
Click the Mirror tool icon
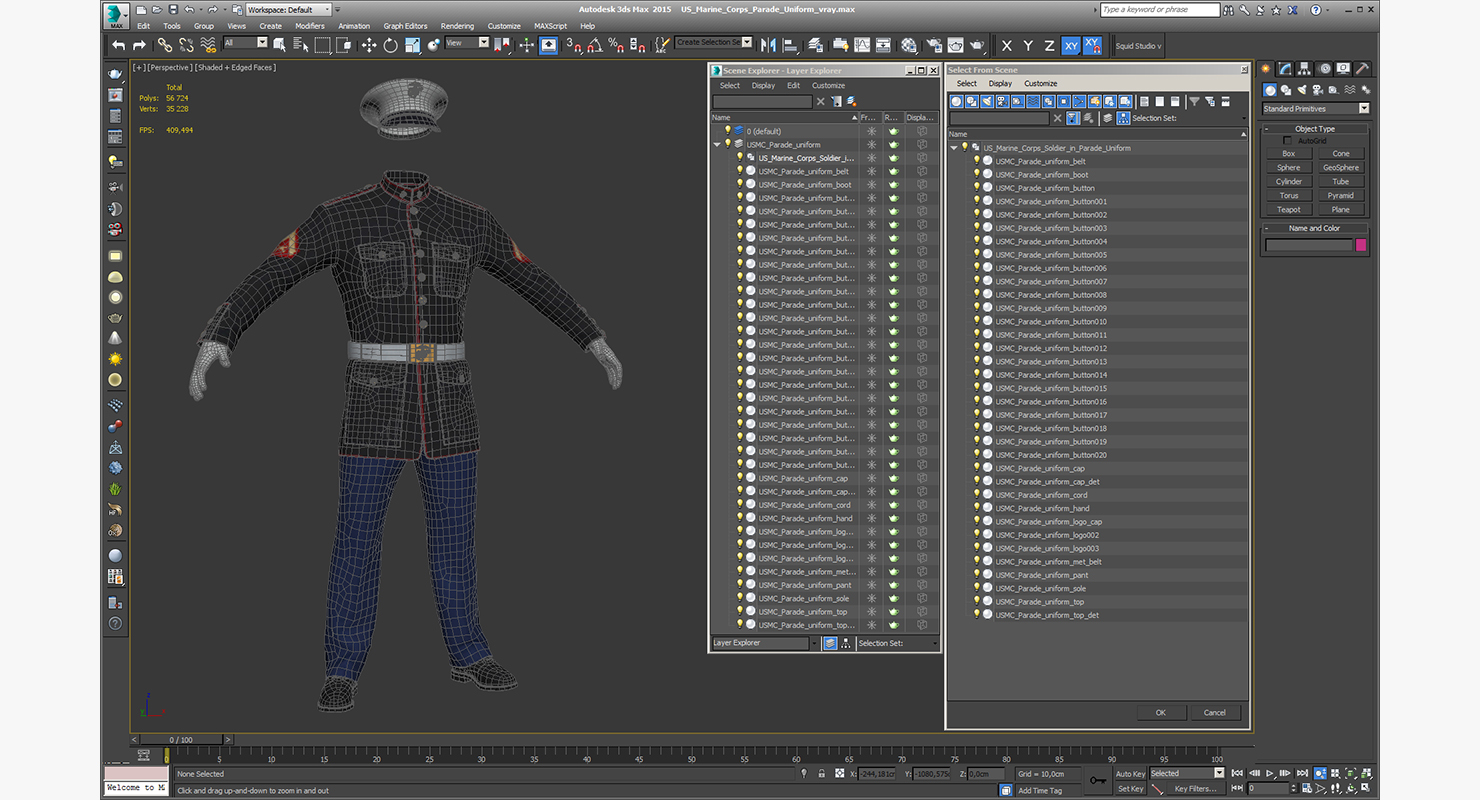768,45
